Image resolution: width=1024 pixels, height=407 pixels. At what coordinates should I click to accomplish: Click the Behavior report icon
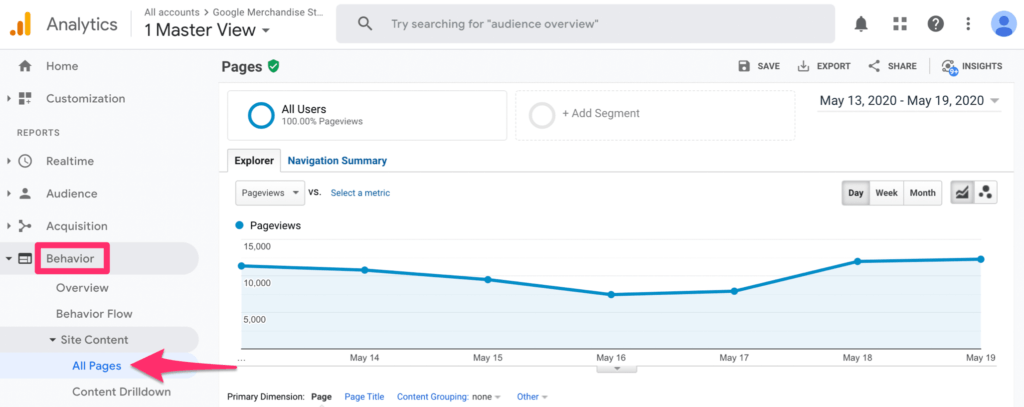(25, 259)
